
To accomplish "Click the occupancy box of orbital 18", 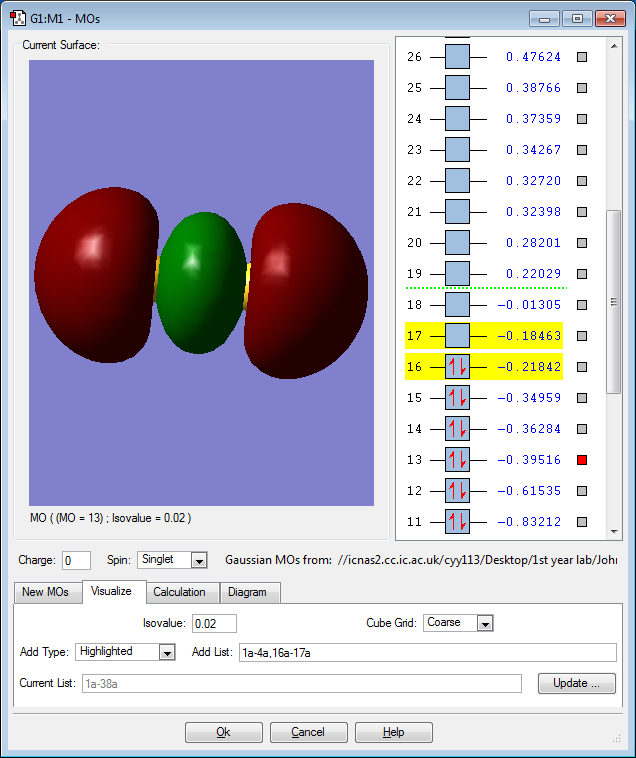I will 457,305.
